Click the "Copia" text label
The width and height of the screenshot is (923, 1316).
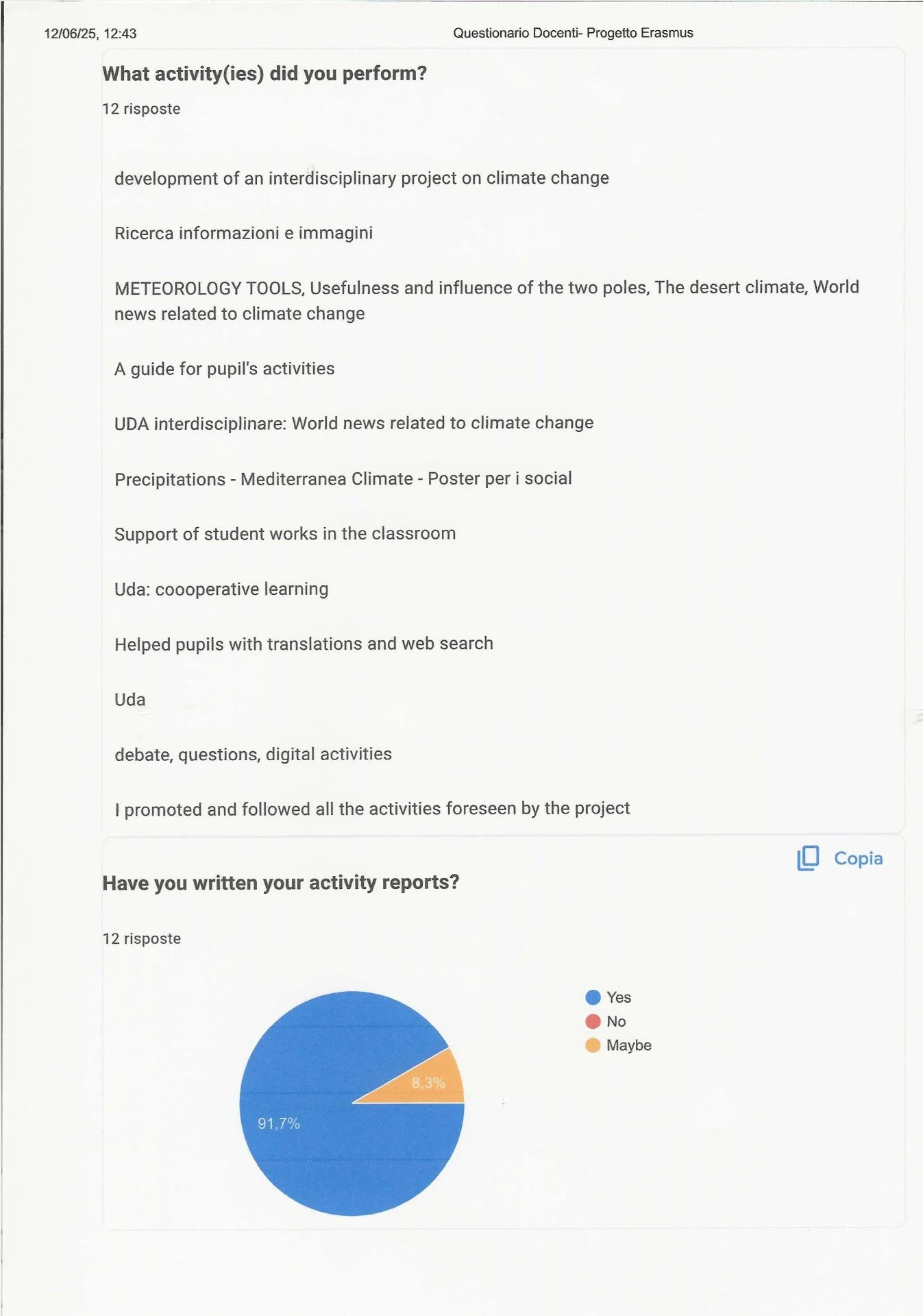coord(858,858)
